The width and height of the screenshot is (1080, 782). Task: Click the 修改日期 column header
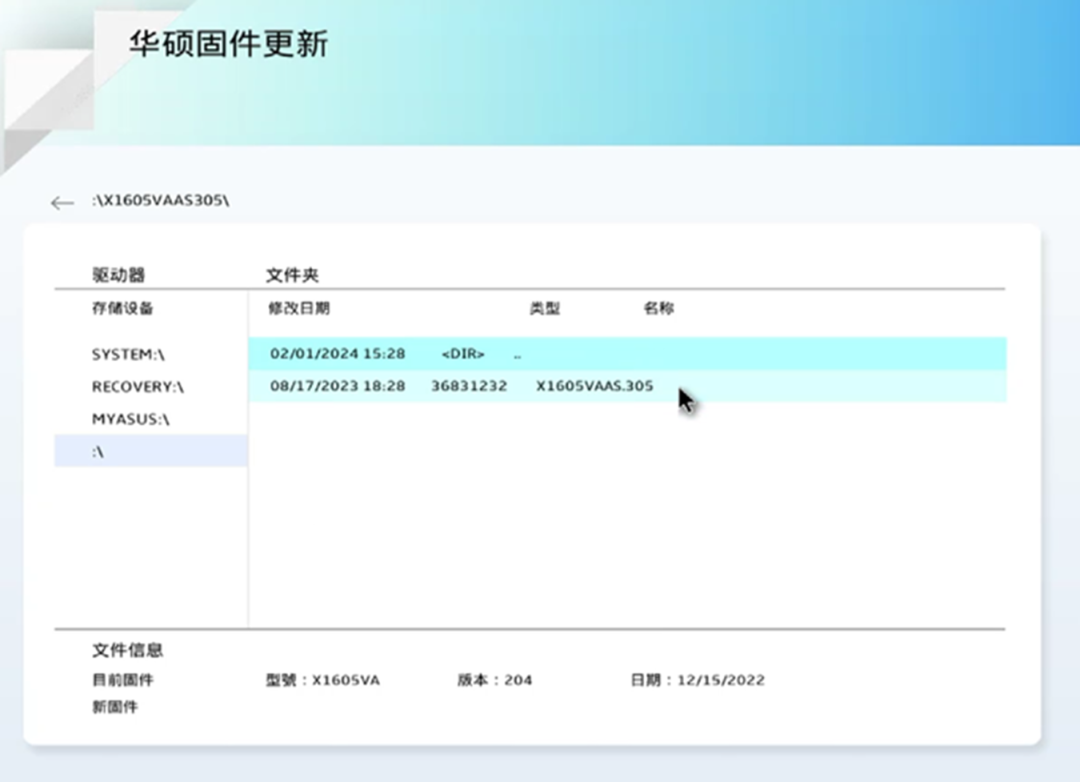(x=299, y=308)
